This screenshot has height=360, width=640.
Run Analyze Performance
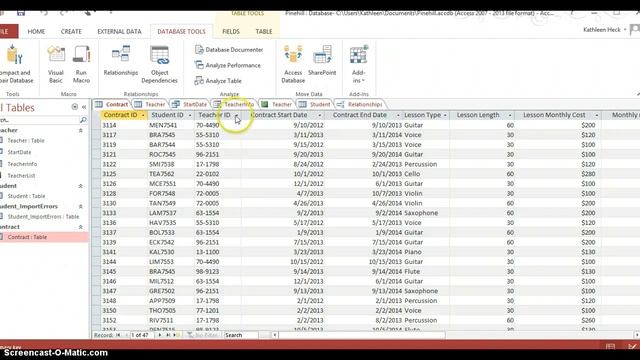coord(228,65)
